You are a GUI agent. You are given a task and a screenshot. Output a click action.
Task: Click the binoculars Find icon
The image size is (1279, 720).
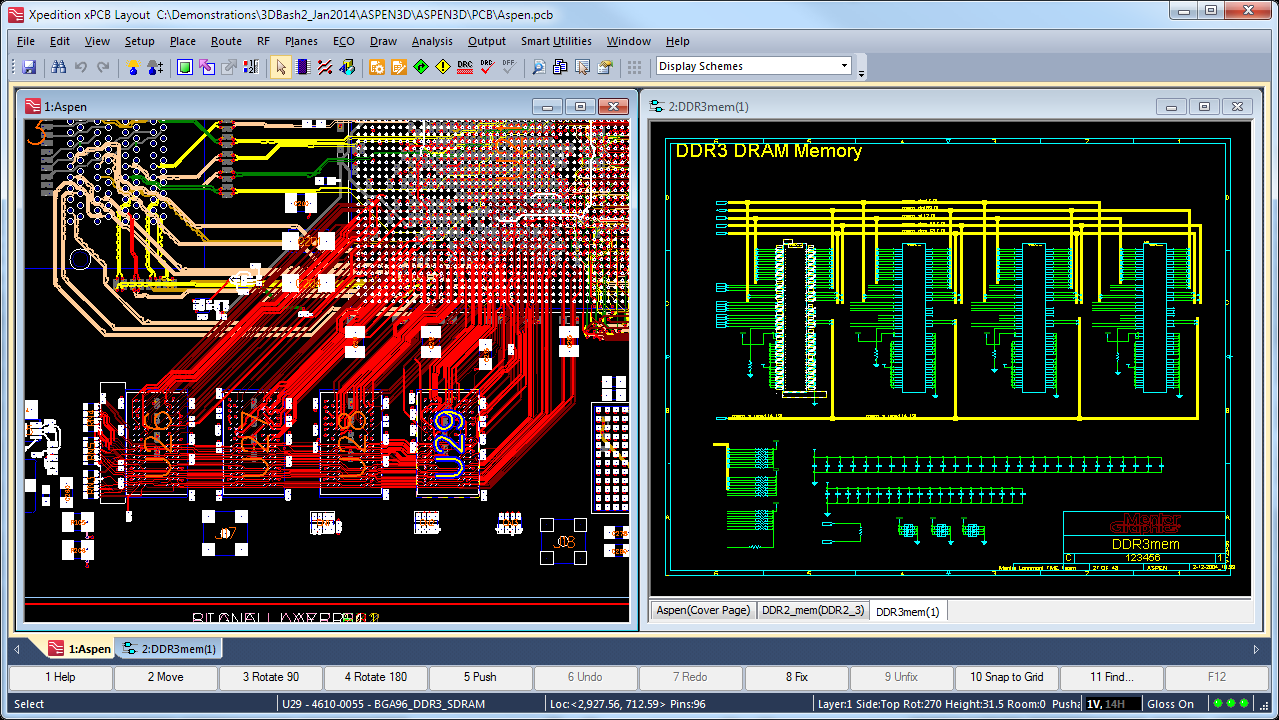point(58,67)
